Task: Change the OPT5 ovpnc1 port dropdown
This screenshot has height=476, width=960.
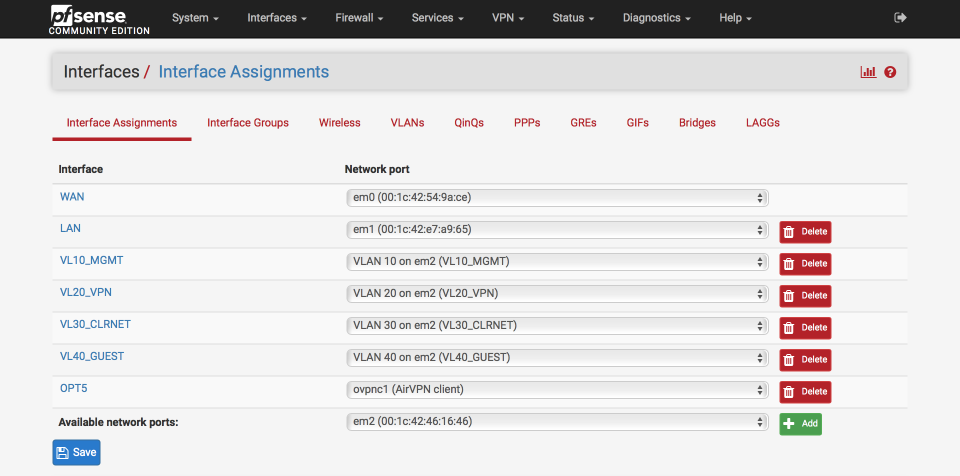Action: [557, 389]
